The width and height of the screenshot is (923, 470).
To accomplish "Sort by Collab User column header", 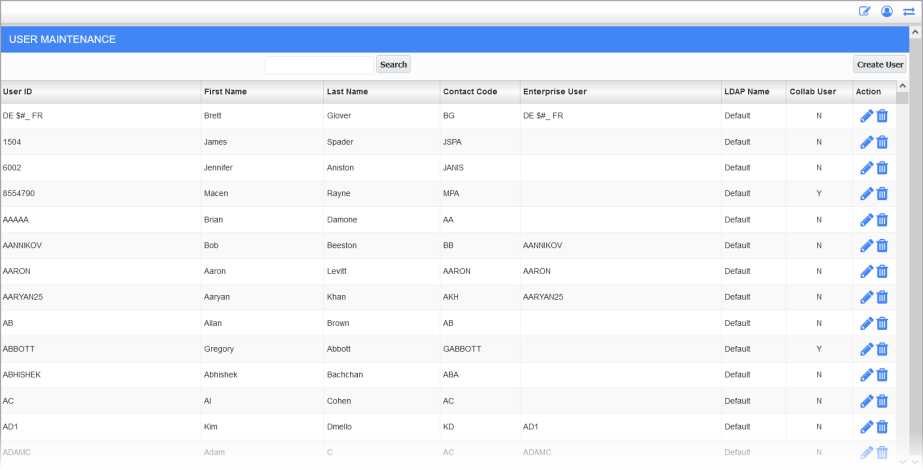I will pos(812,91).
